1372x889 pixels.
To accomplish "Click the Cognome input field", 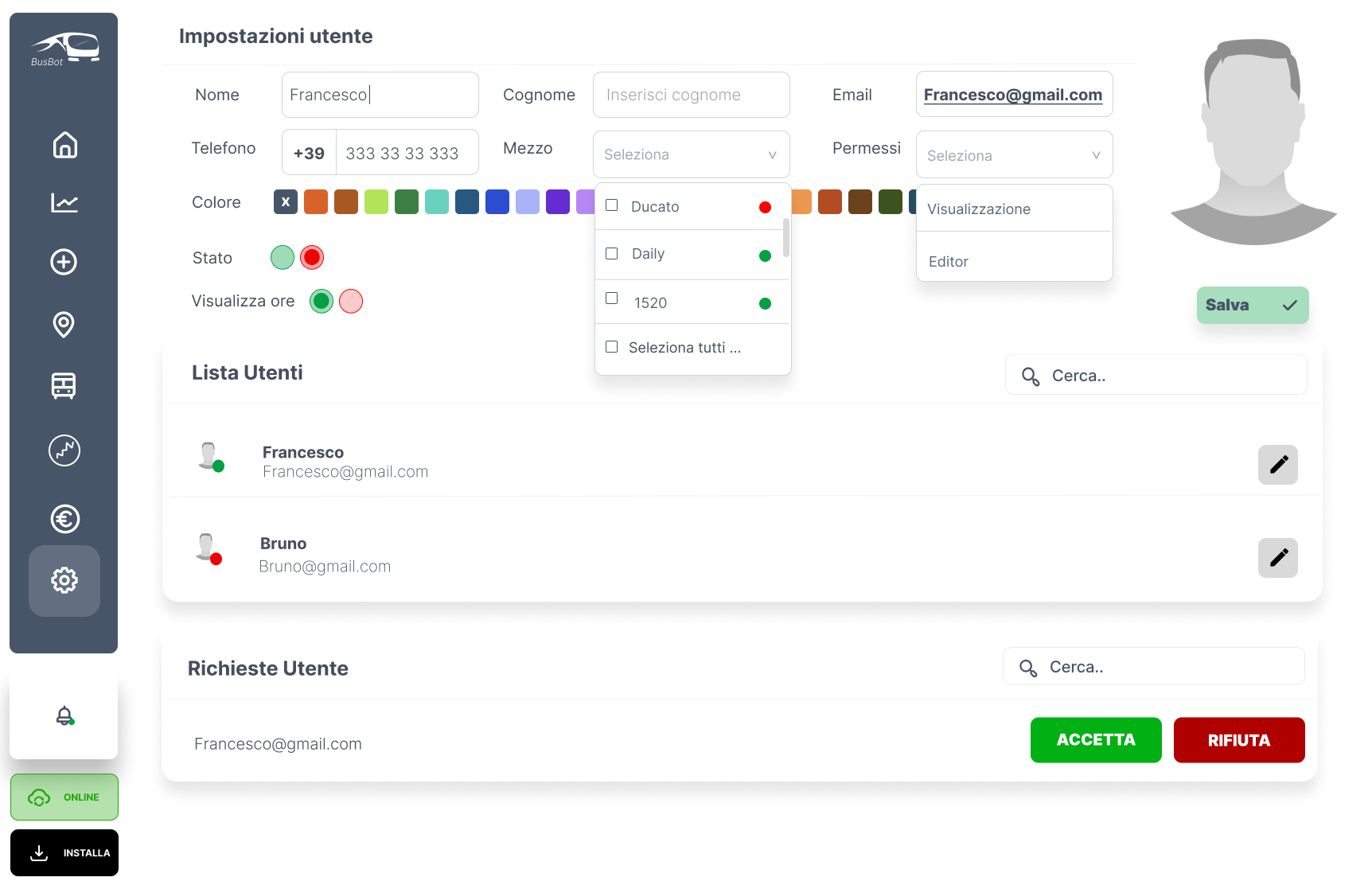I will tap(692, 95).
